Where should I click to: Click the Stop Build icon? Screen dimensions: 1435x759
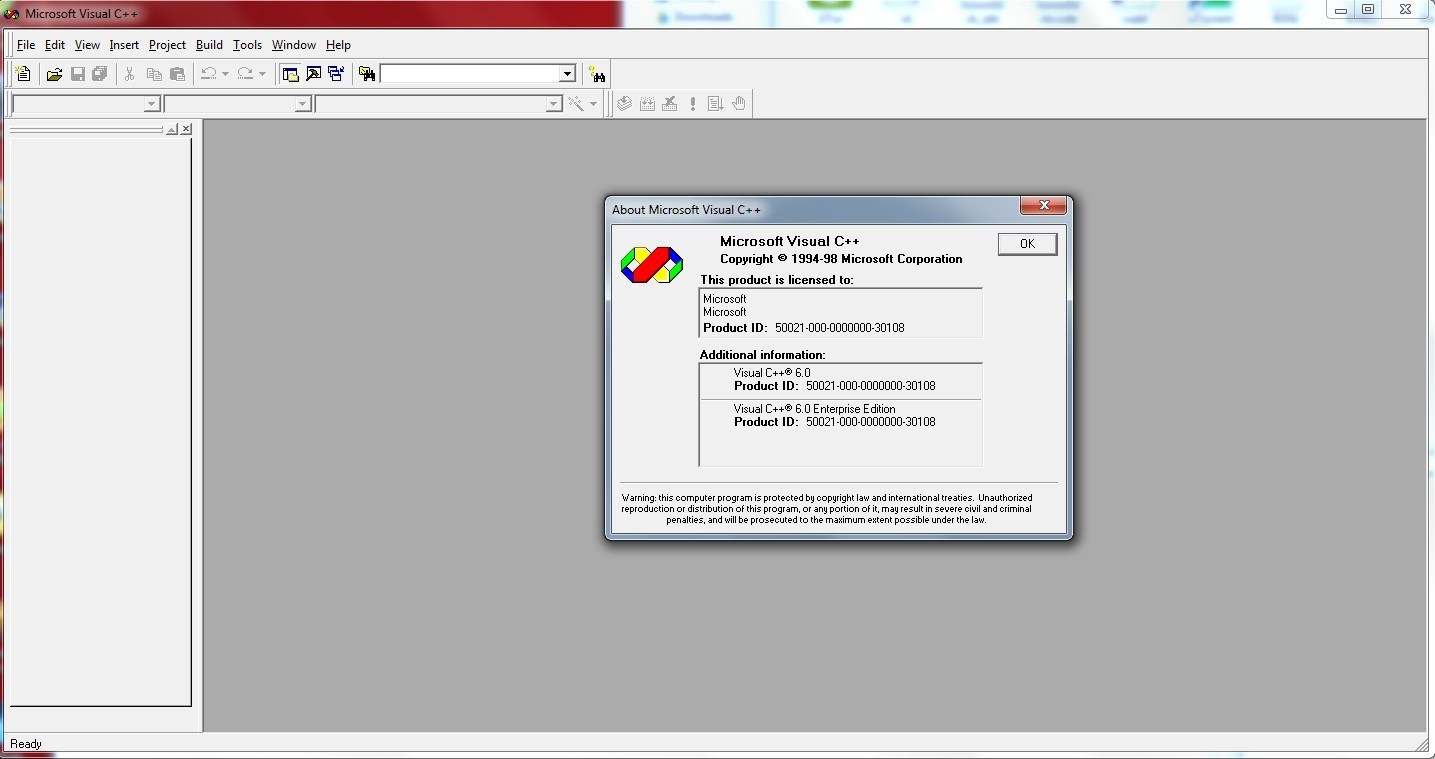tap(670, 103)
